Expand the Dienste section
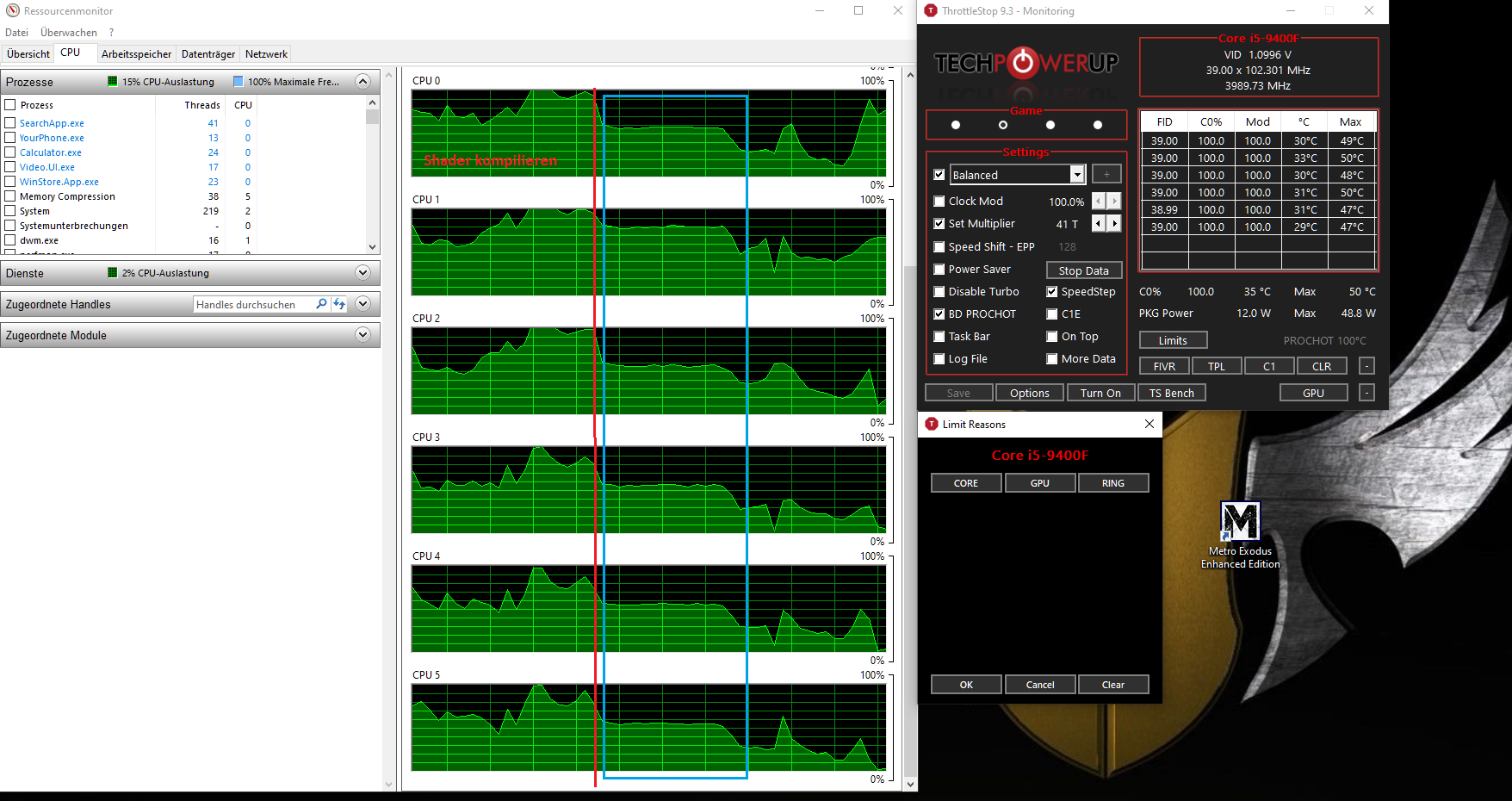Screen dimensions: 1512x801 pos(363,272)
